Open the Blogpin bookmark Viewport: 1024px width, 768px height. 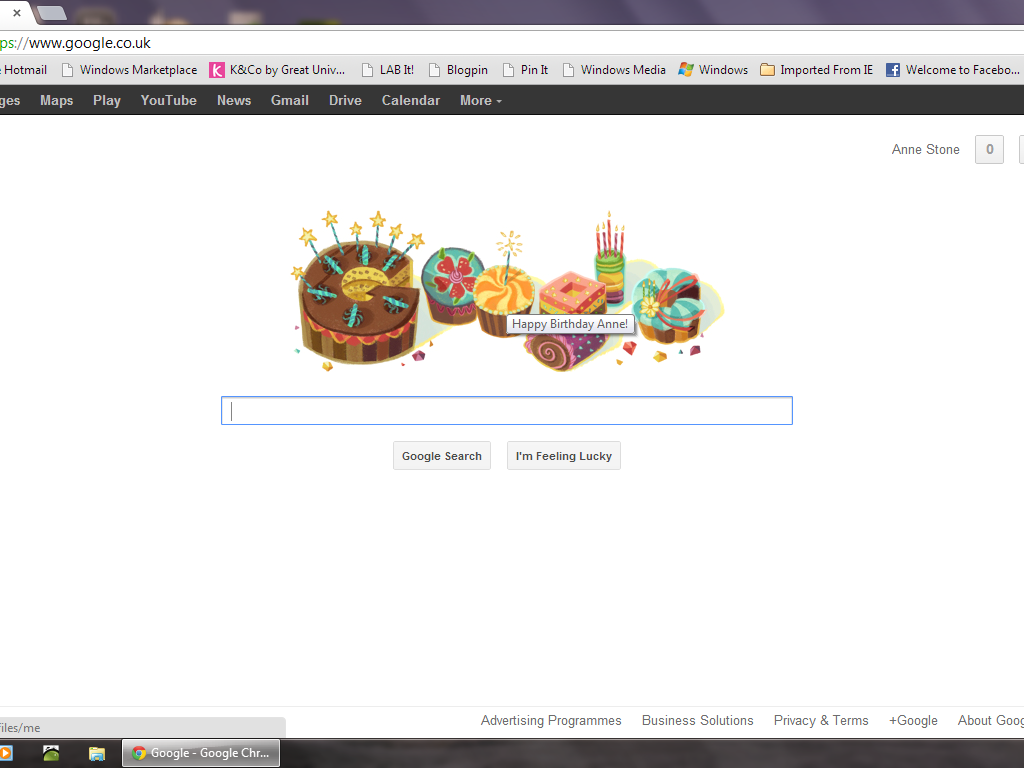click(x=458, y=70)
